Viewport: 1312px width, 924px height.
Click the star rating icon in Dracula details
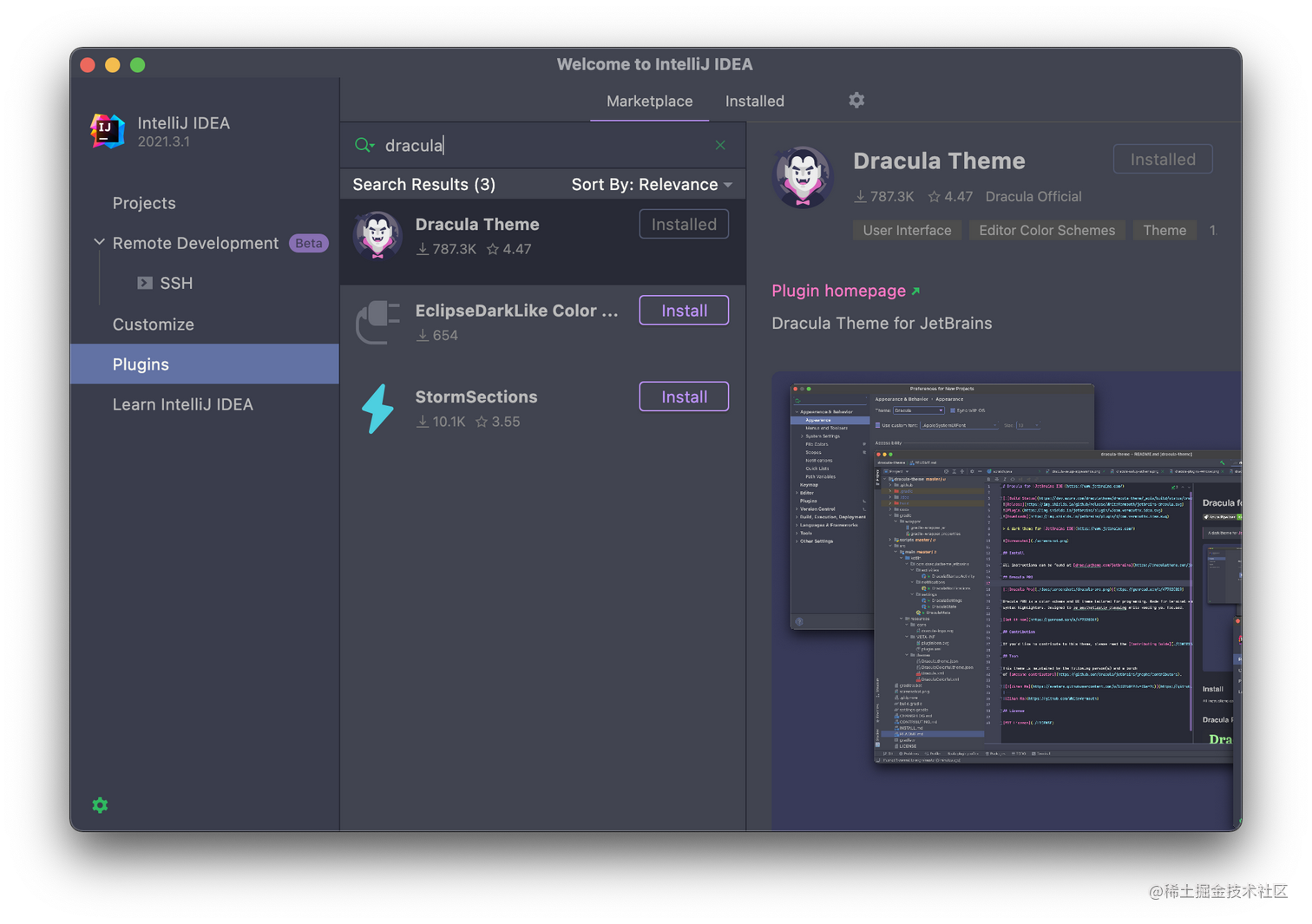pyautogui.click(x=934, y=197)
